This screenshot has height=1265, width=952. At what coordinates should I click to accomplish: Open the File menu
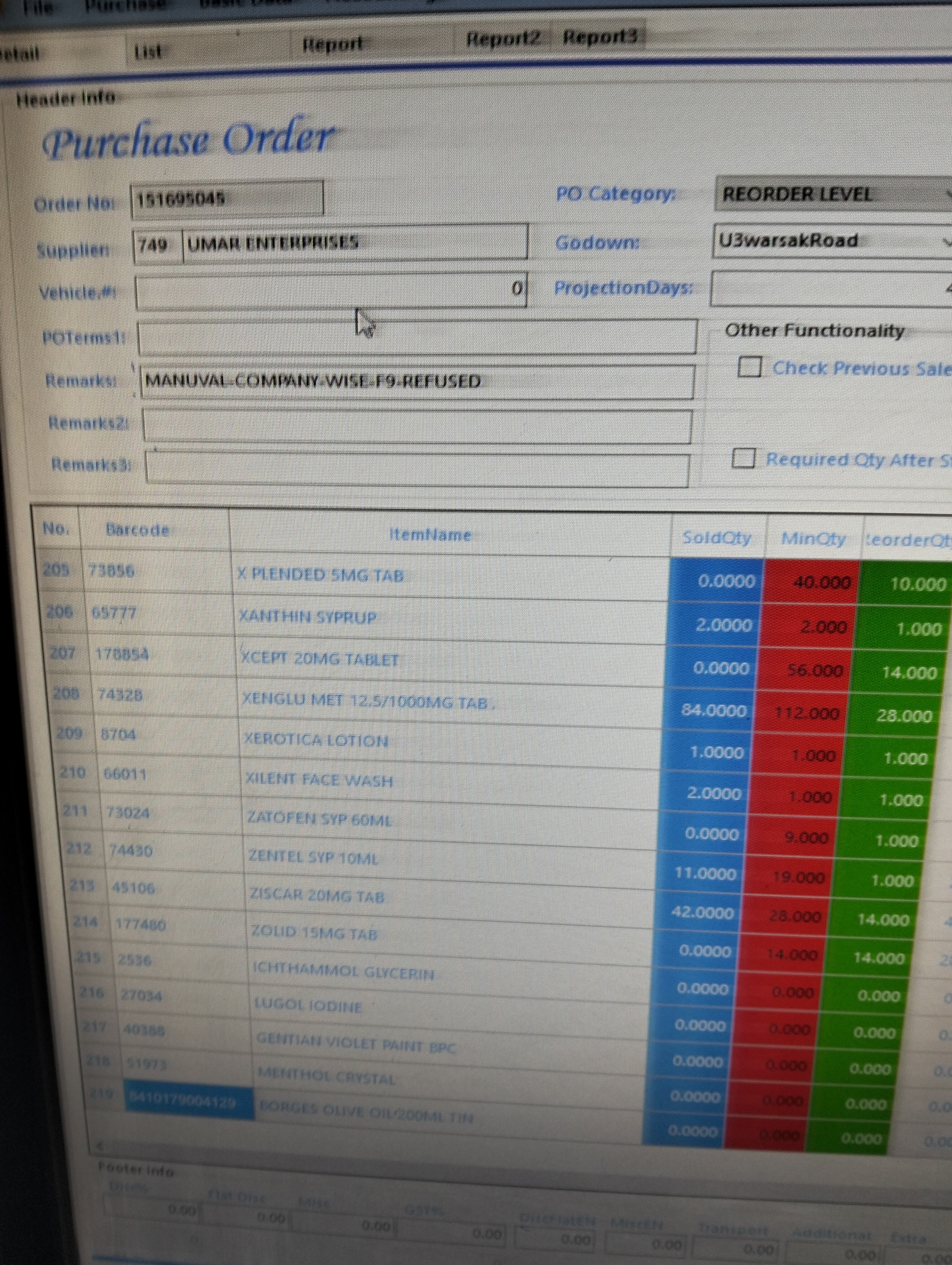pos(38,7)
